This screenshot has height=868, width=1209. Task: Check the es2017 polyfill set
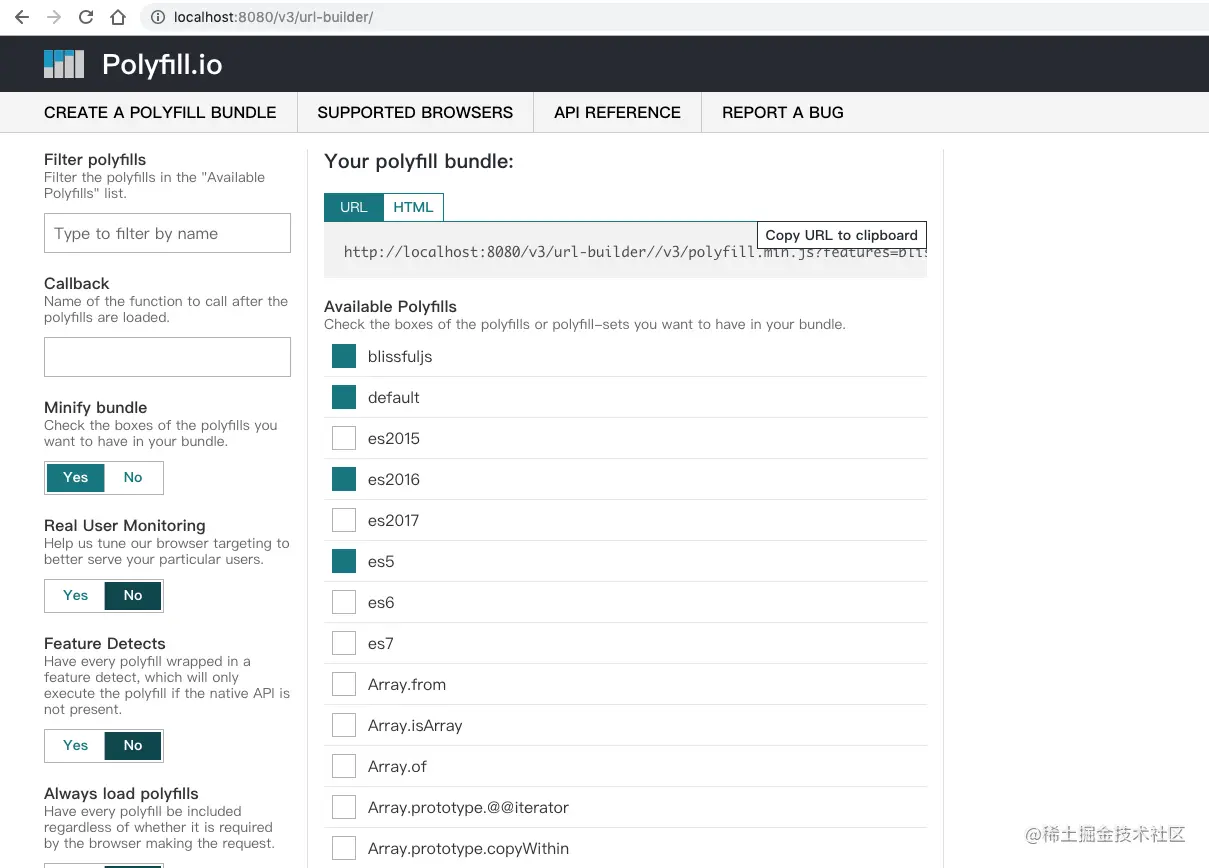click(x=344, y=521)
